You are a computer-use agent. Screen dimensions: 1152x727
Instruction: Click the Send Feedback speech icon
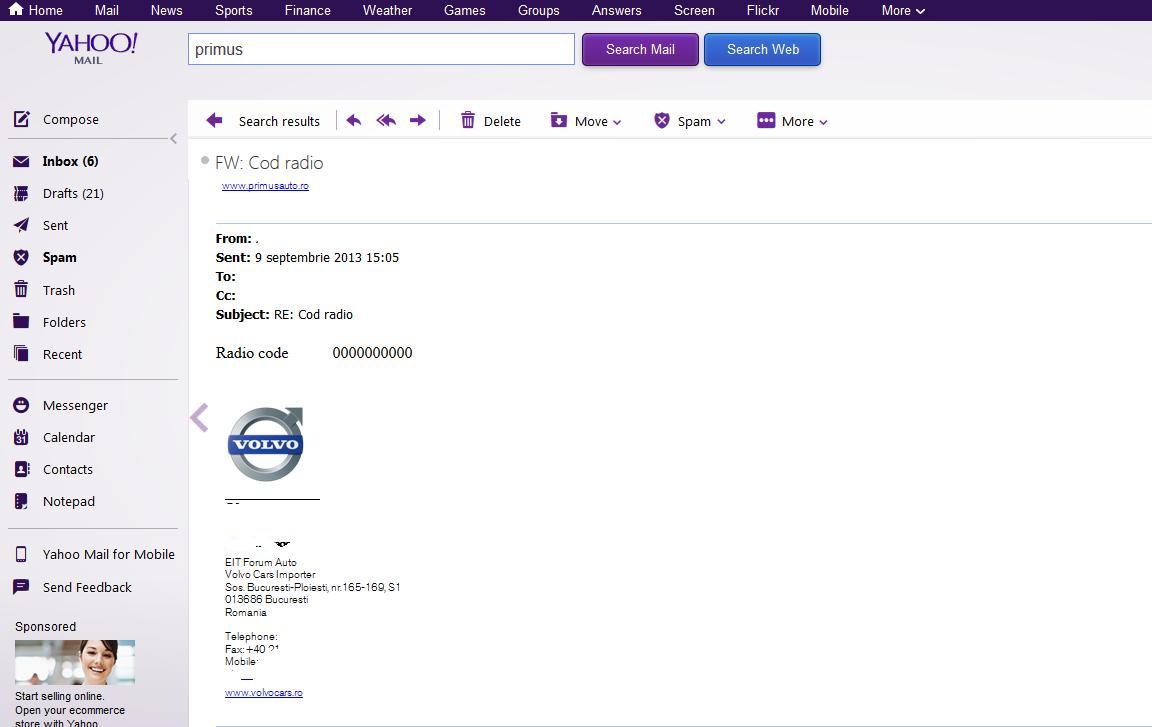21,587
